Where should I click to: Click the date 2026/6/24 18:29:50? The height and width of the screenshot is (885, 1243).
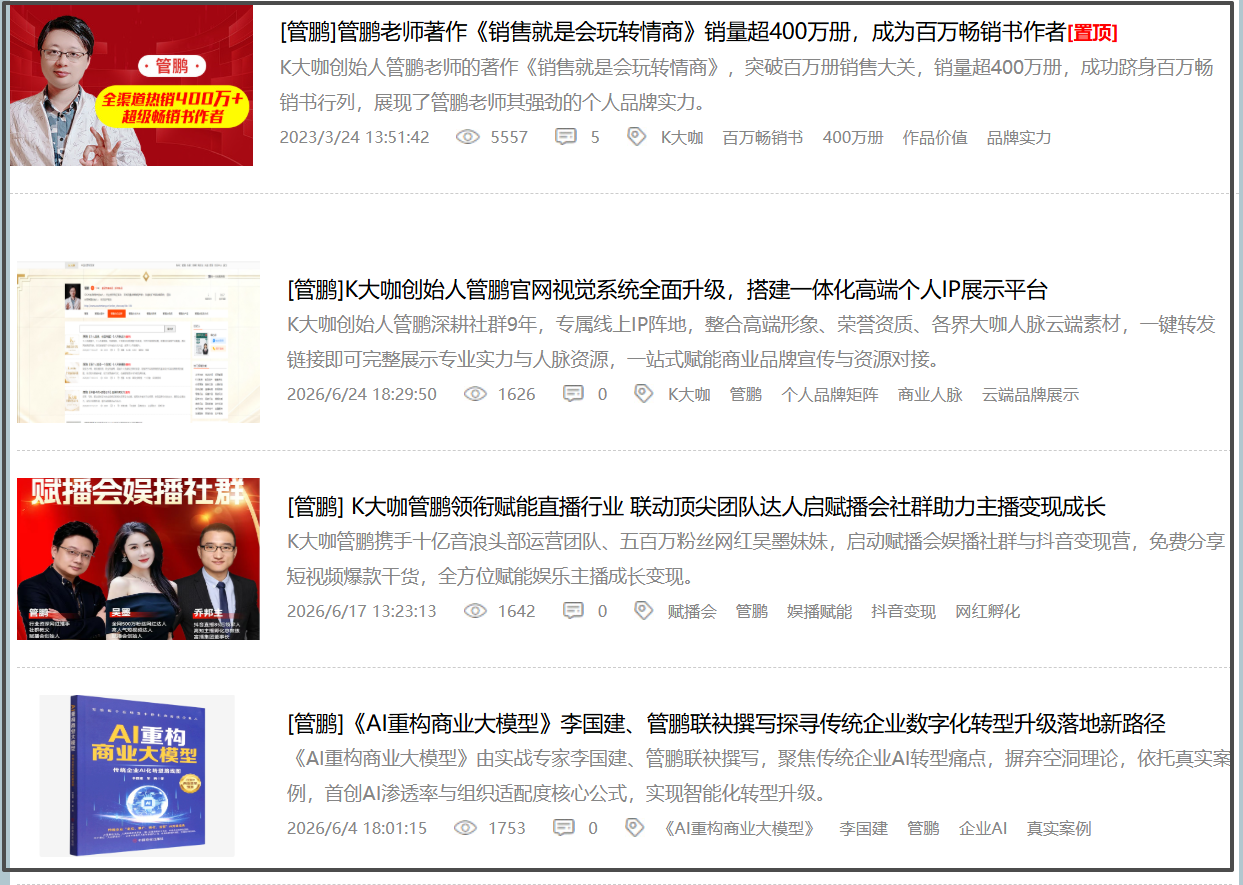tap(362, 395)
